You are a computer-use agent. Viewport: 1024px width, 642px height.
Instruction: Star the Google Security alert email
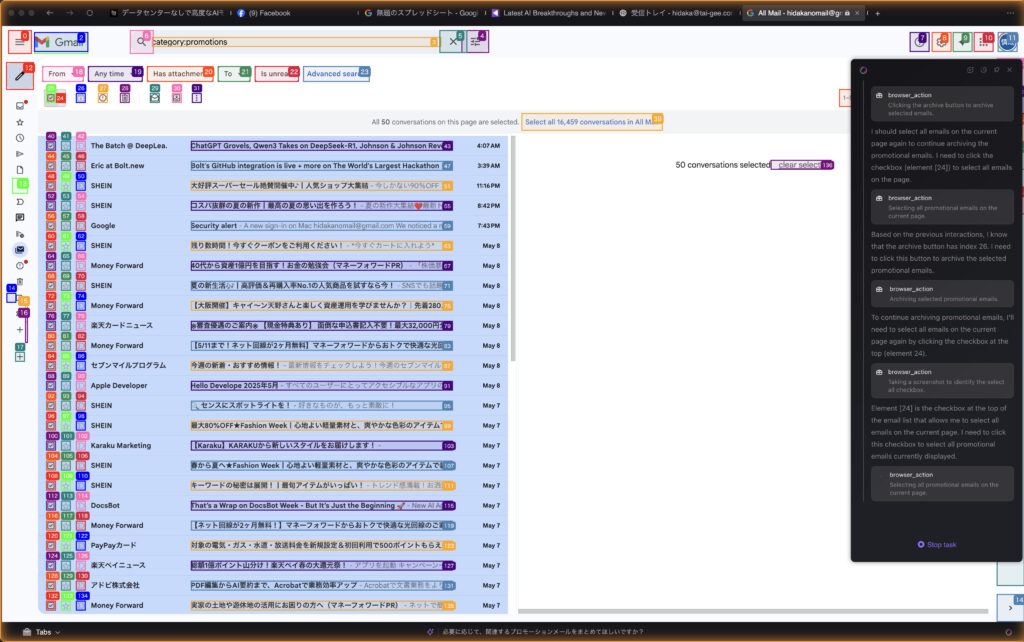tap(66, 226)
